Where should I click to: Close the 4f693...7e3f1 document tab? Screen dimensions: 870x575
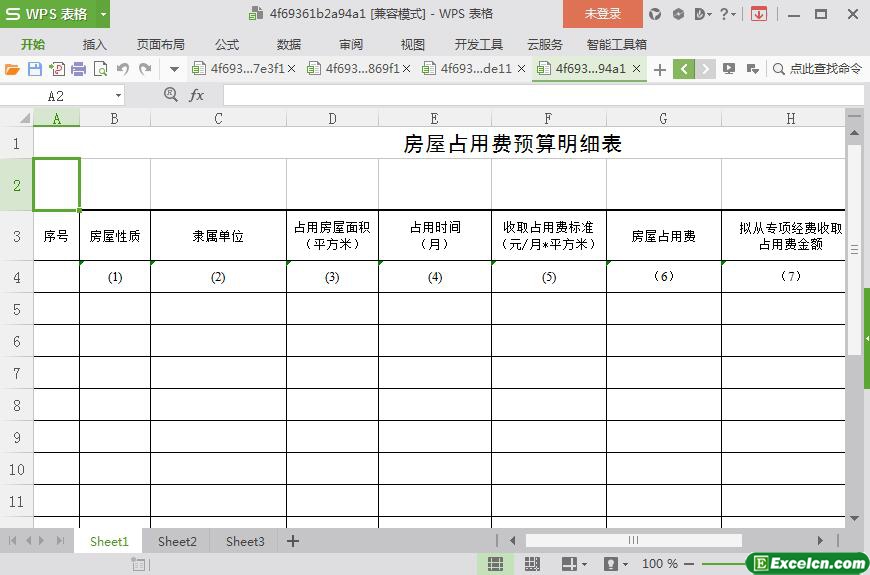tap(292, 69)
